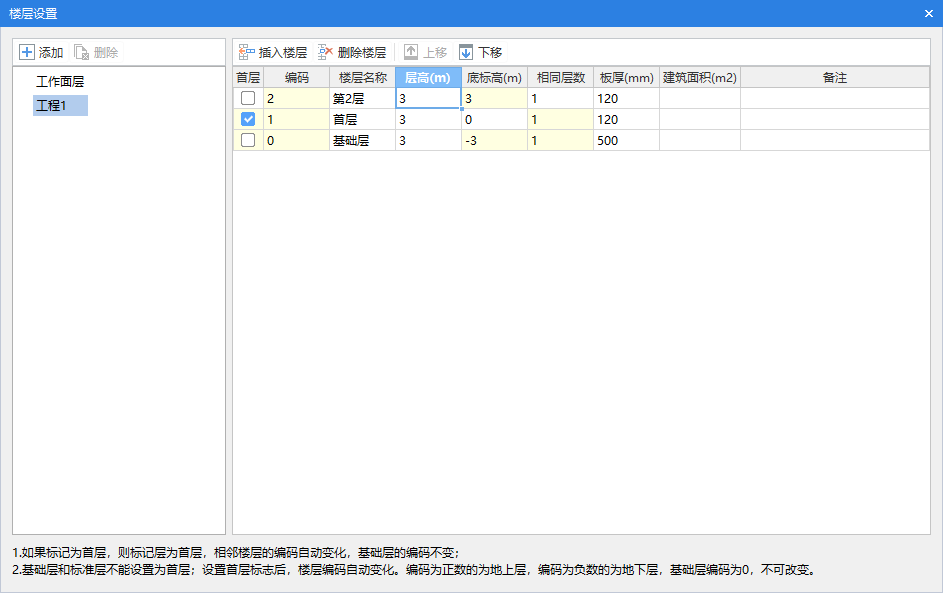Image resolution: width=943 pixels, height=593 pixels.
Task: Select 工作面层 in the left list
Action: pos(60,82)
